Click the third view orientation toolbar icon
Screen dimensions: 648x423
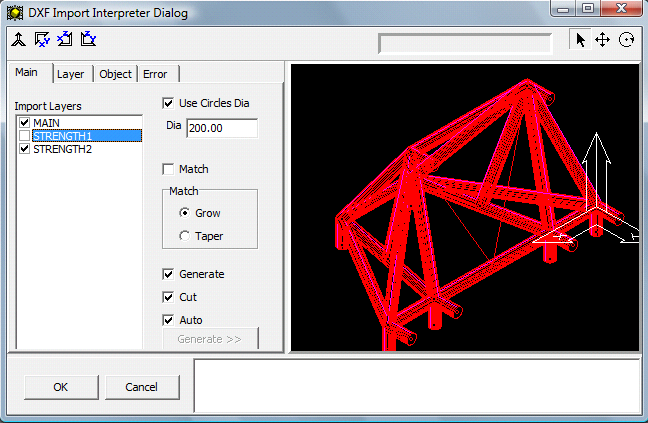coord(65,40)
